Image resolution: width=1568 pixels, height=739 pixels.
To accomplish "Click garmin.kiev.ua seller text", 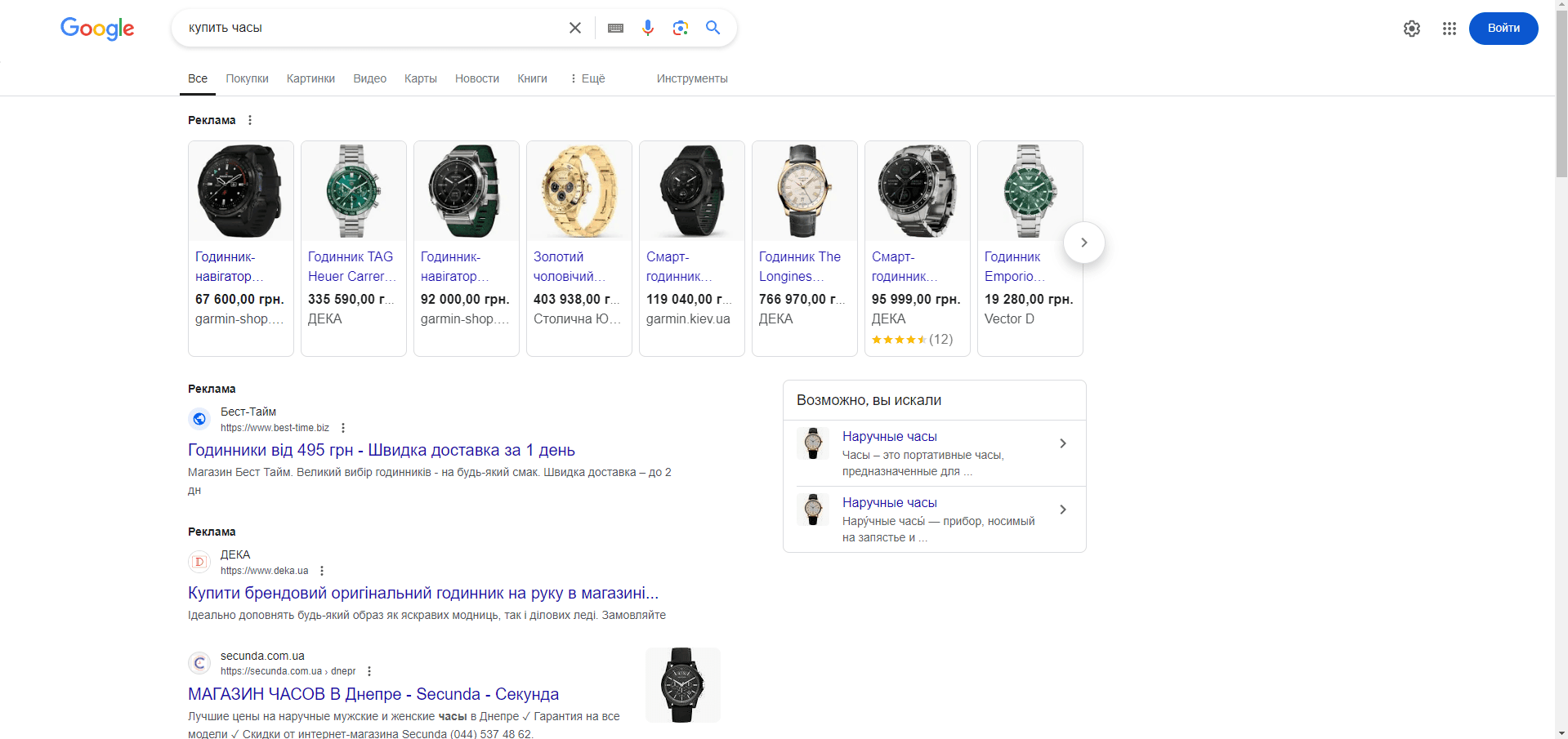I will pos(688,318).
